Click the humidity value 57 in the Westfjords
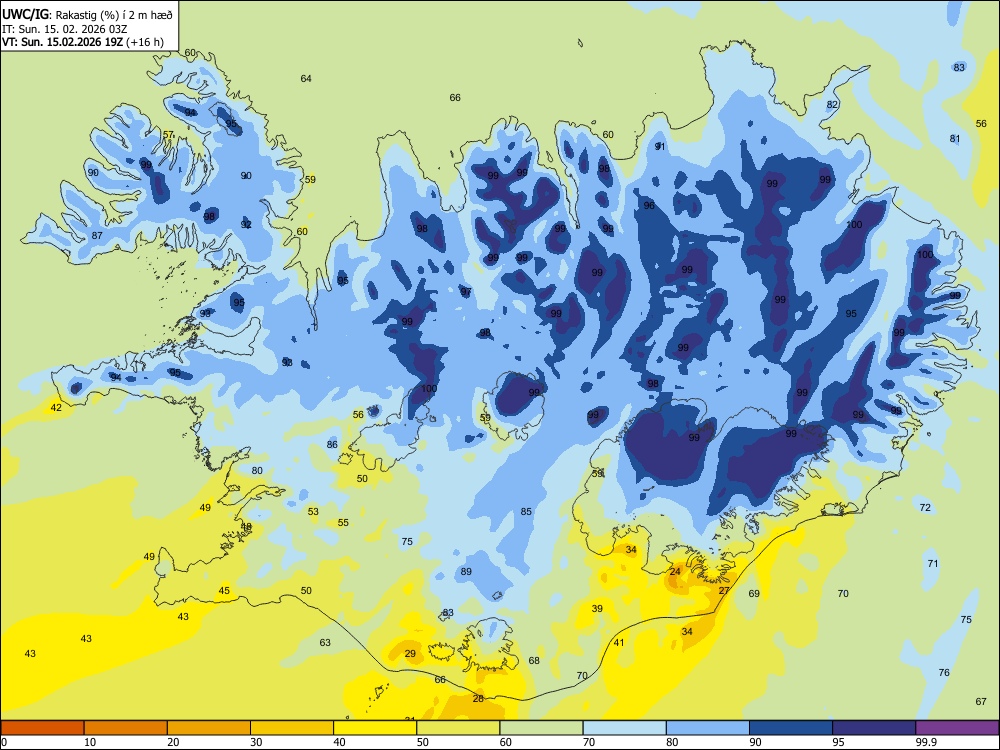 point(168,135)
